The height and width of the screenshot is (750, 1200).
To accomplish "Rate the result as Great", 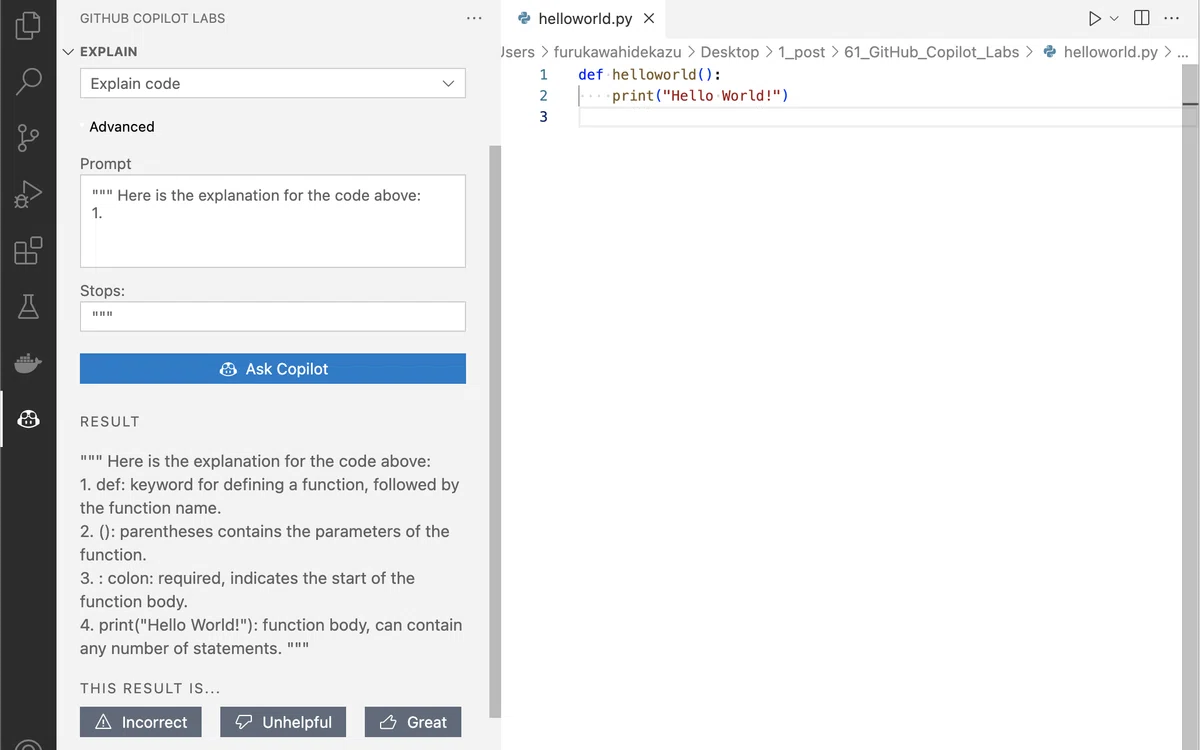I will tap(414, 722).
